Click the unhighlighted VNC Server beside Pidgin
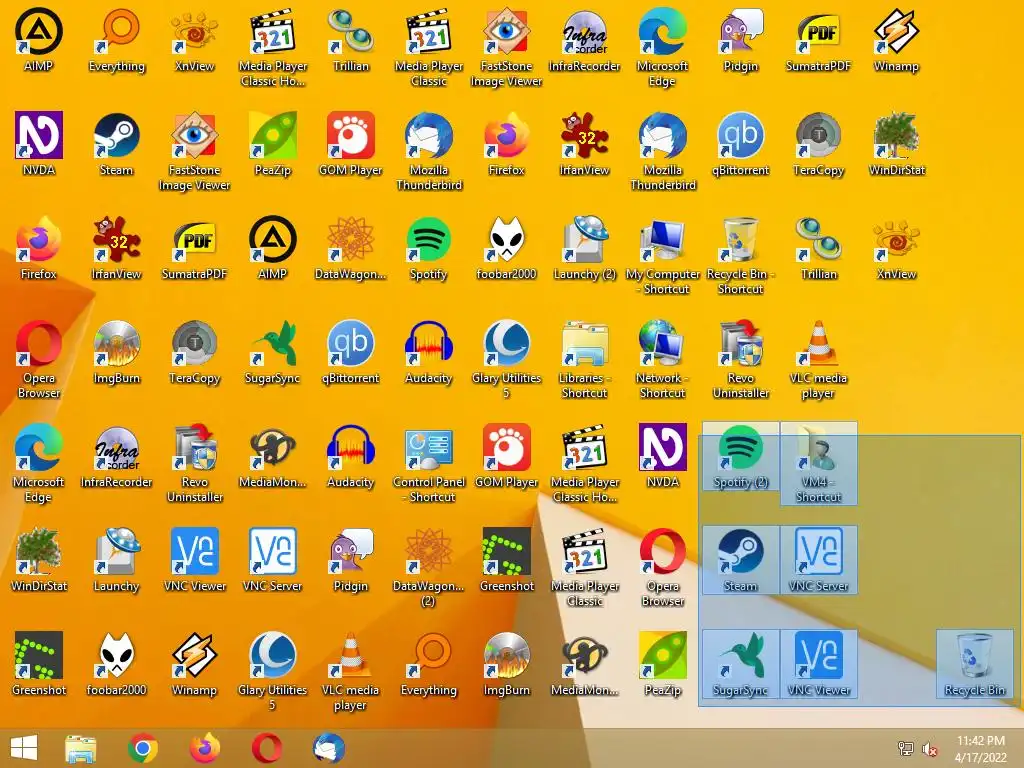Viewport: 1024px width, 768px height. point(272,561)
